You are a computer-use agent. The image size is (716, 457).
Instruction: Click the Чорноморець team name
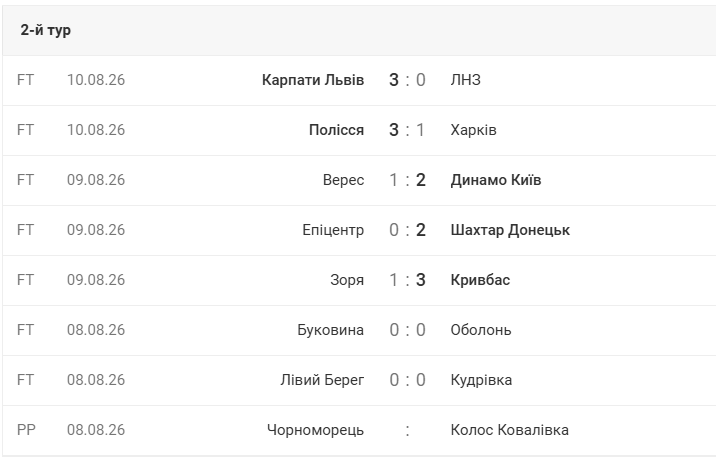click(x=315, y=430)
